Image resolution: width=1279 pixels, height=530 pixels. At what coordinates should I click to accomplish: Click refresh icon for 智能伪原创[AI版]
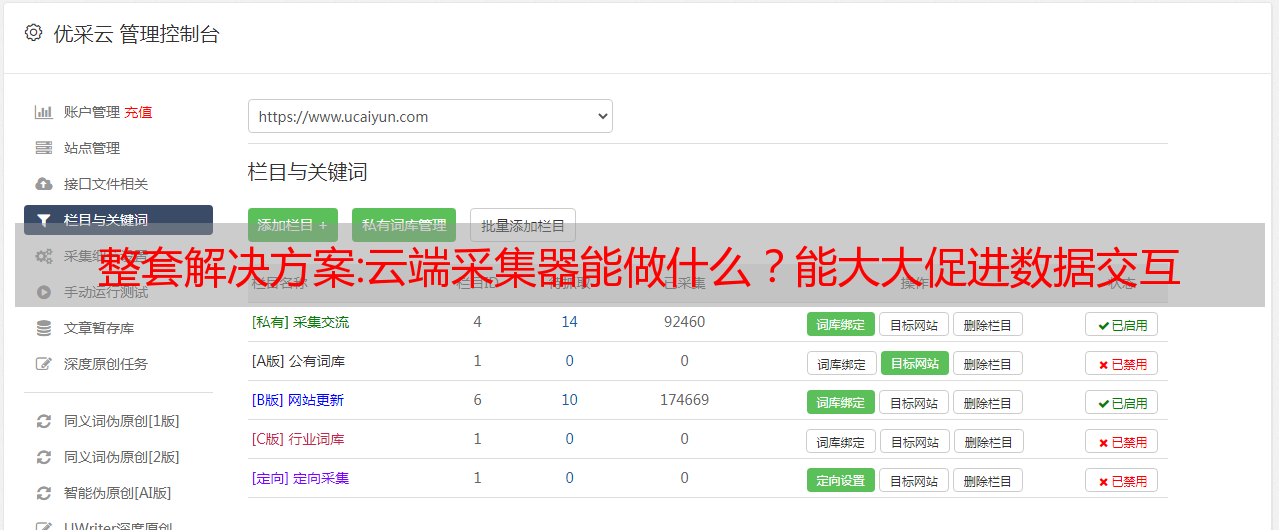pos(43,493)
